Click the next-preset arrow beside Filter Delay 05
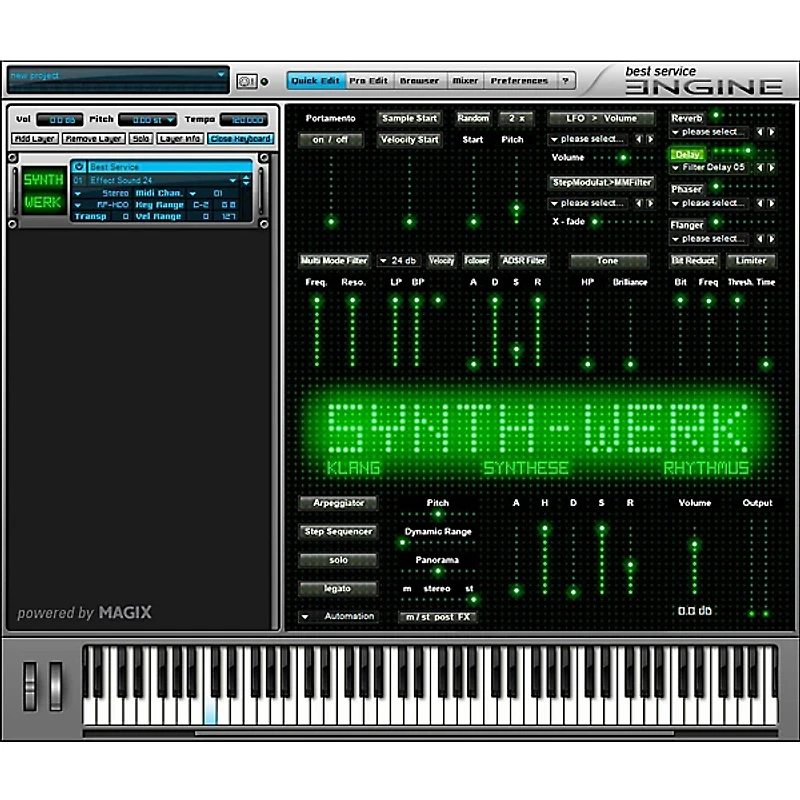 coord(771,168)
